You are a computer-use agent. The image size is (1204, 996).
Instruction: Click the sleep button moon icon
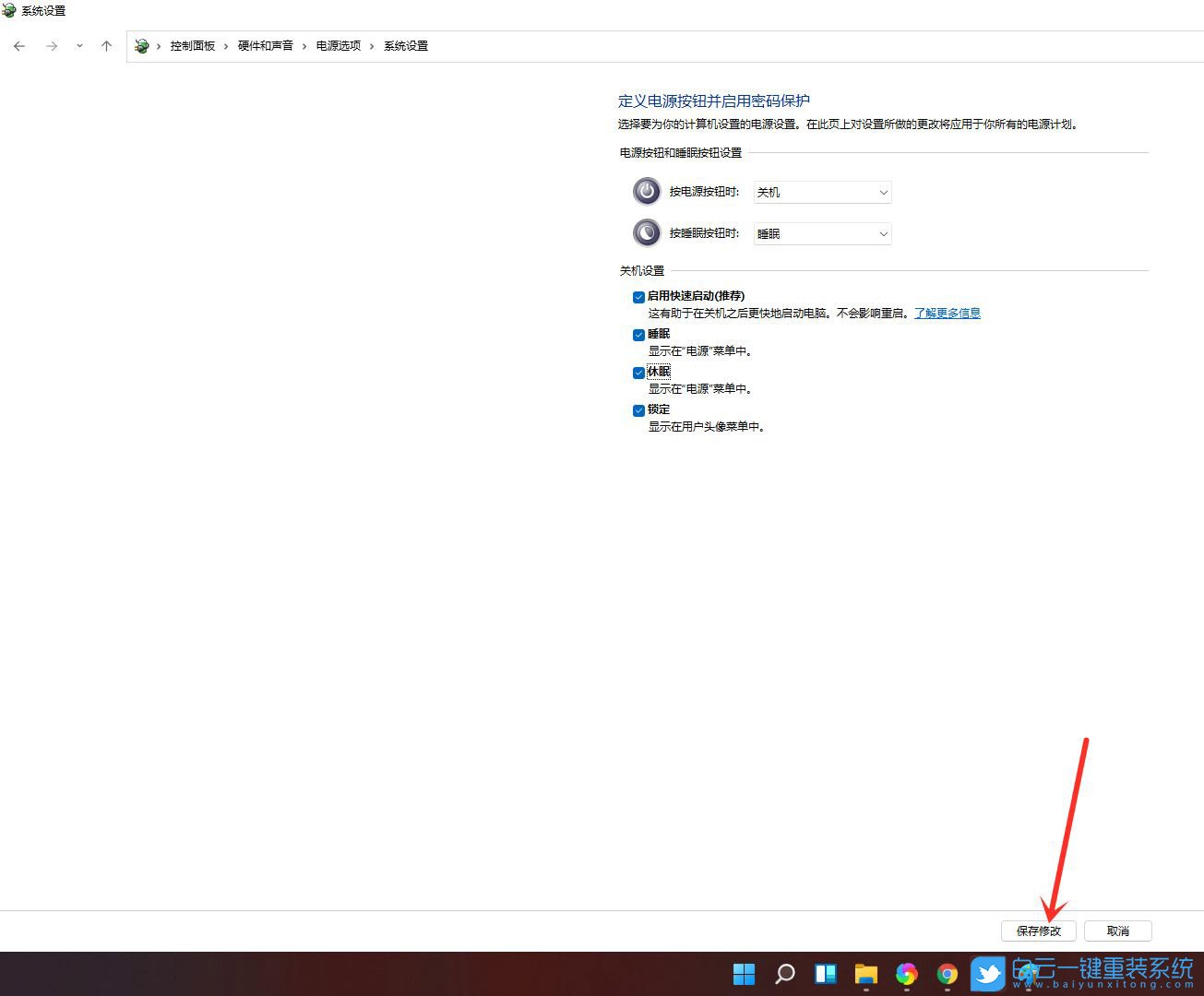point(647,232)
